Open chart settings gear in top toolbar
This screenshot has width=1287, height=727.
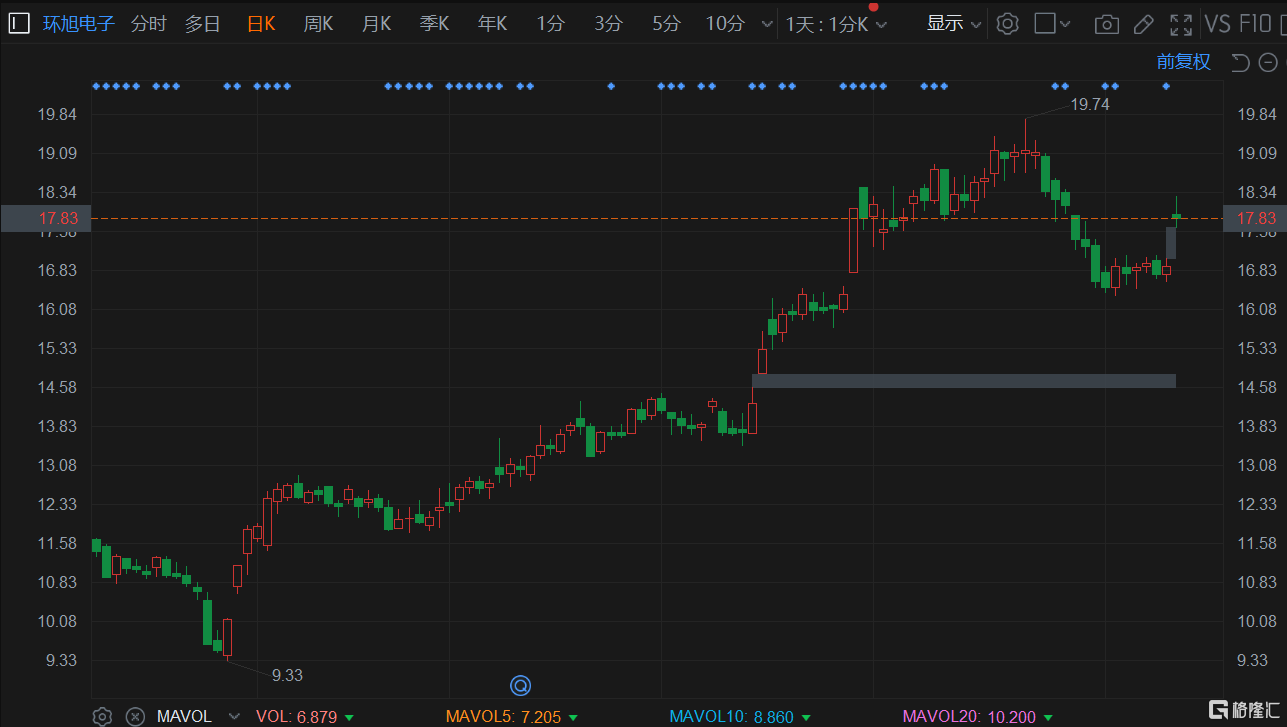coord(1008,24)
